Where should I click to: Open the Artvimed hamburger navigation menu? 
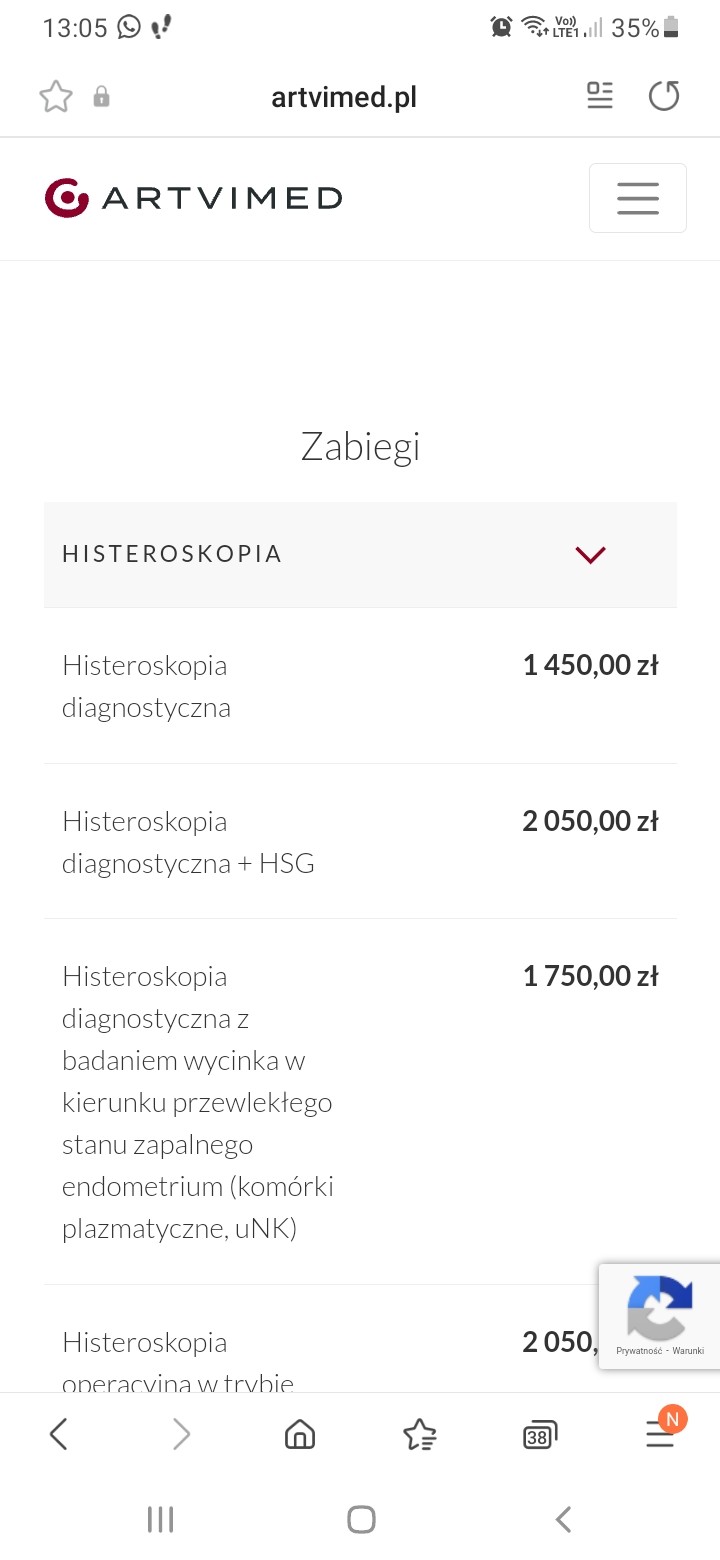(x=637, y=198)
